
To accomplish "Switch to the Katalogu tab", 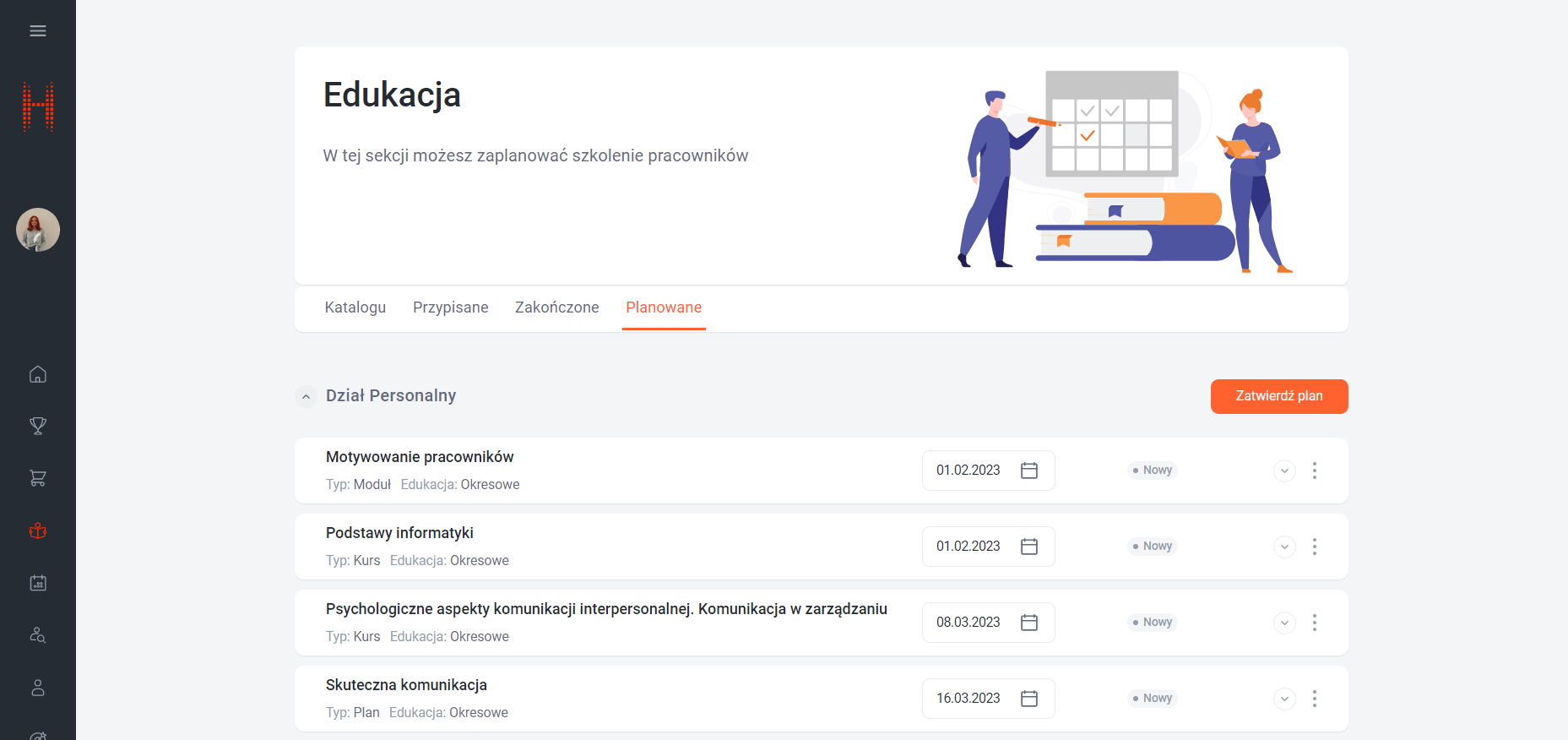I will 355,307.
